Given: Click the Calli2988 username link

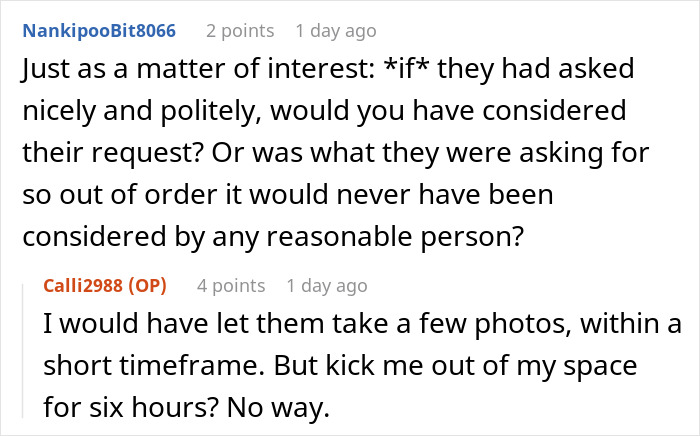Looking at the screenshot, I should [x=81, y=286].
